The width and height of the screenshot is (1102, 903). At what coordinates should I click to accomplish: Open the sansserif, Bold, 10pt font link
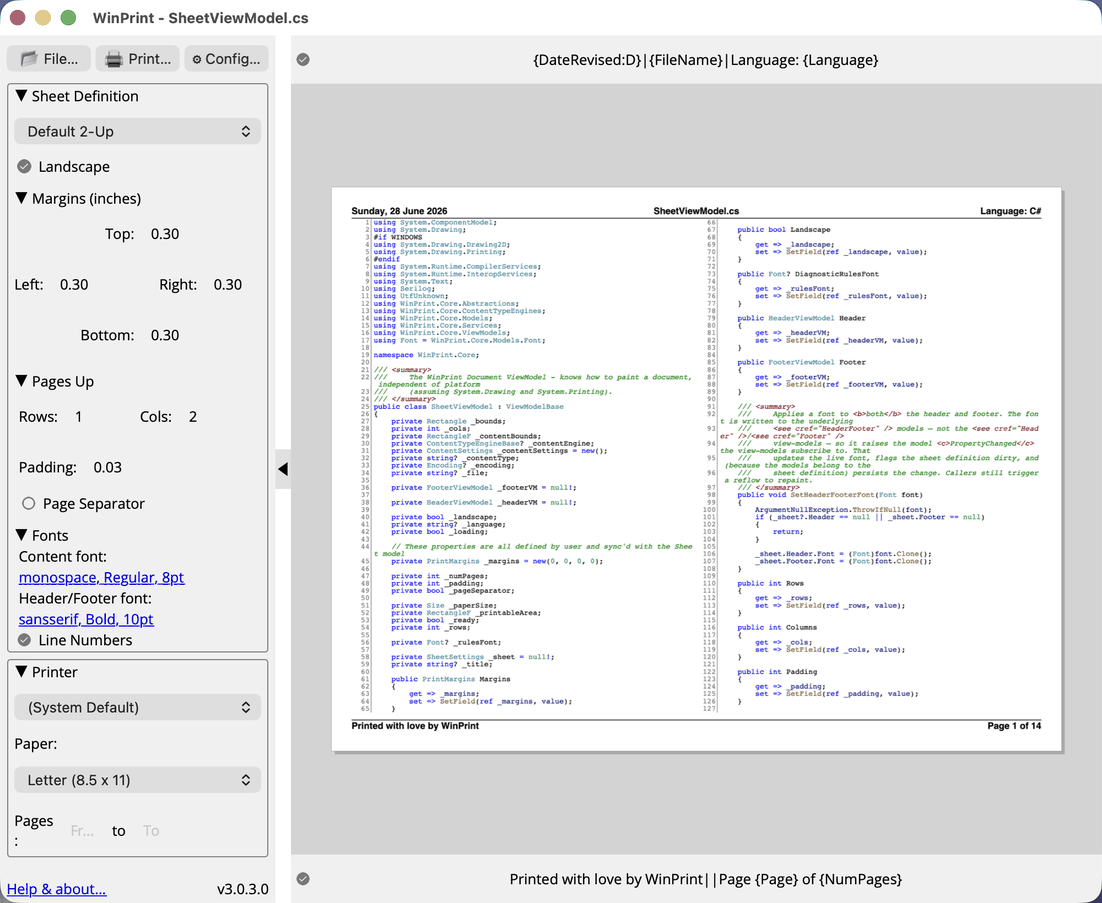coord(86,619)
